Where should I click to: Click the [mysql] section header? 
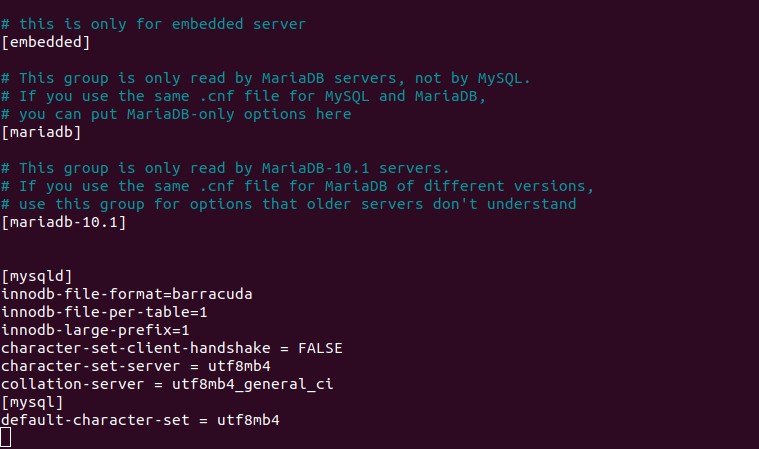pos(32,402)
